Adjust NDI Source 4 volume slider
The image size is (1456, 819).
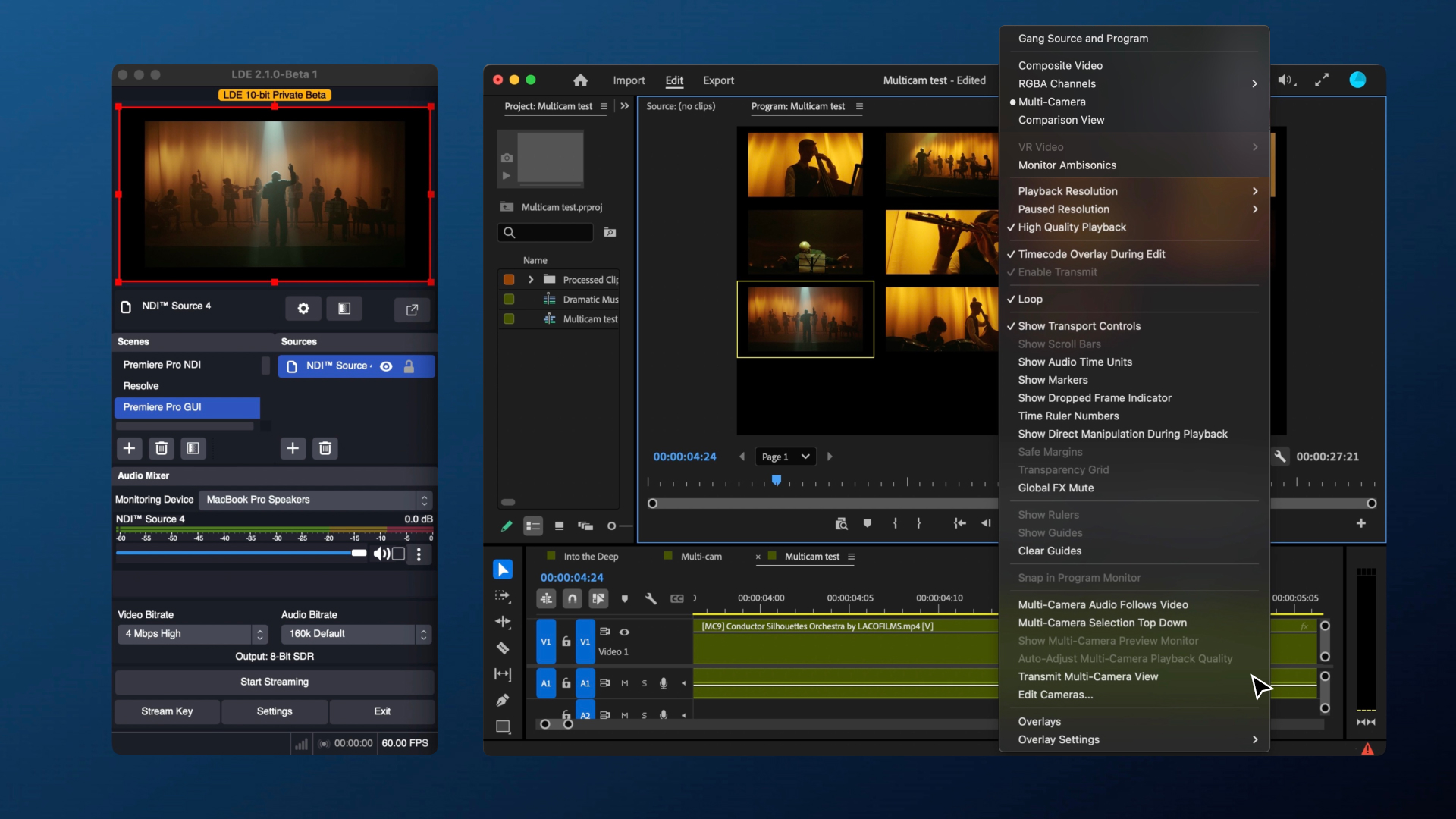[x=241, y=553]
